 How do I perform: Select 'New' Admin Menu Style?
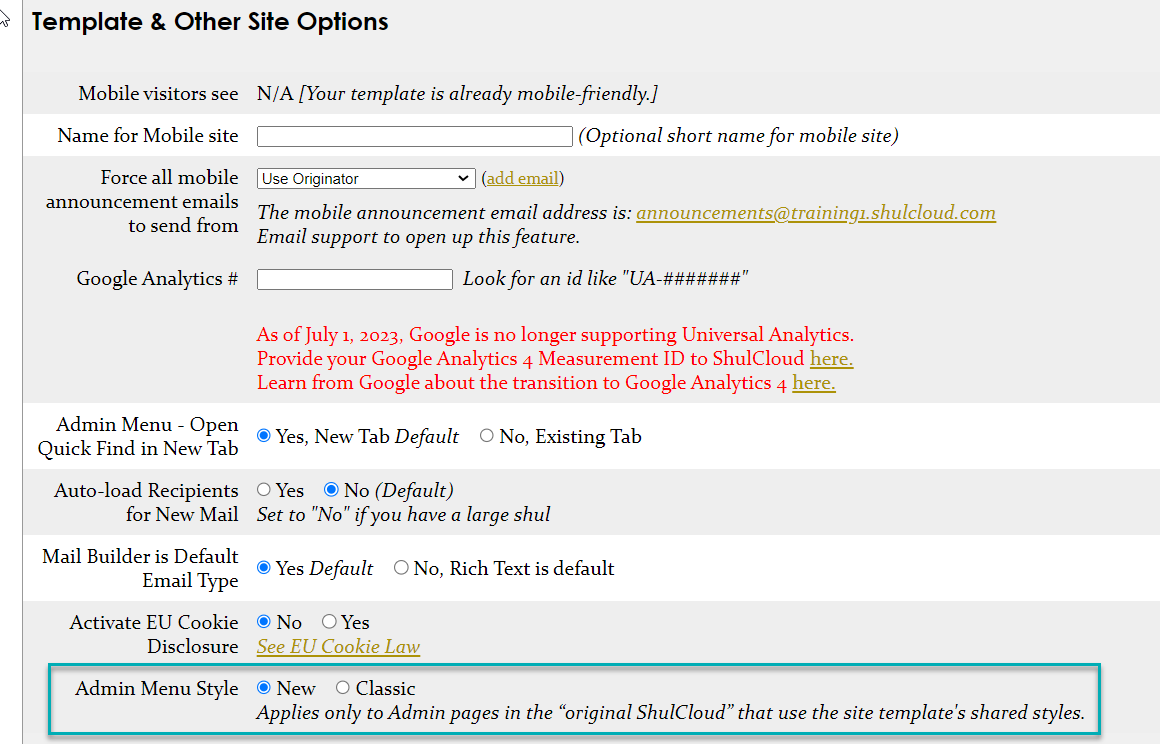click(x=263, y=688)
